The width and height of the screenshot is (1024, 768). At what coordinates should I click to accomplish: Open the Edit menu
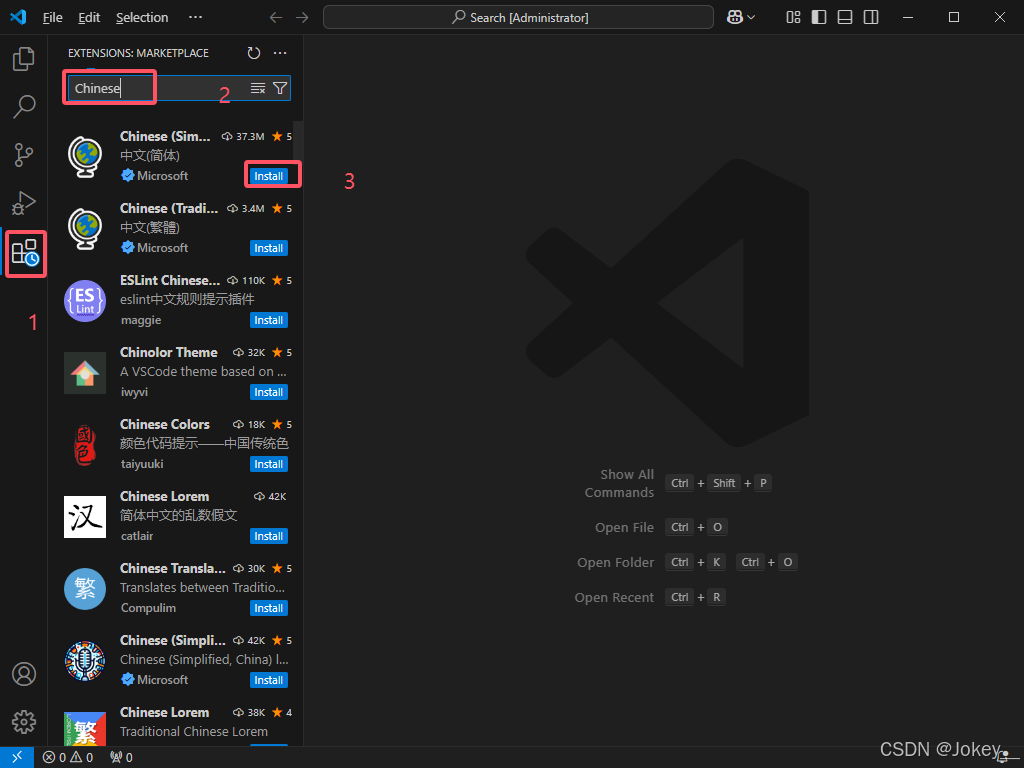pyautogui.click(x=89, y=18)
